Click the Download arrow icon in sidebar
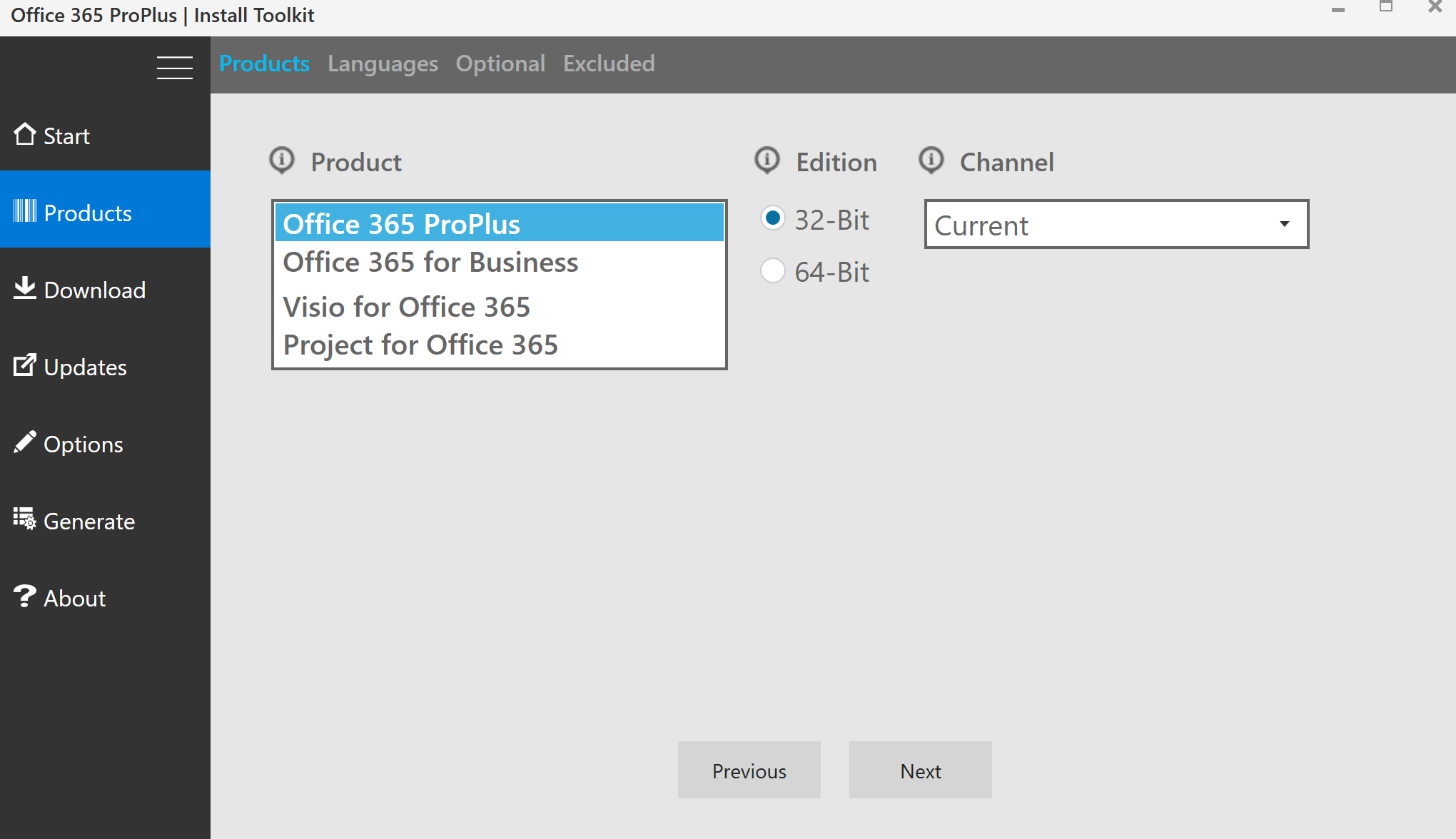The image size is (1456, 839). pos(25,288)
